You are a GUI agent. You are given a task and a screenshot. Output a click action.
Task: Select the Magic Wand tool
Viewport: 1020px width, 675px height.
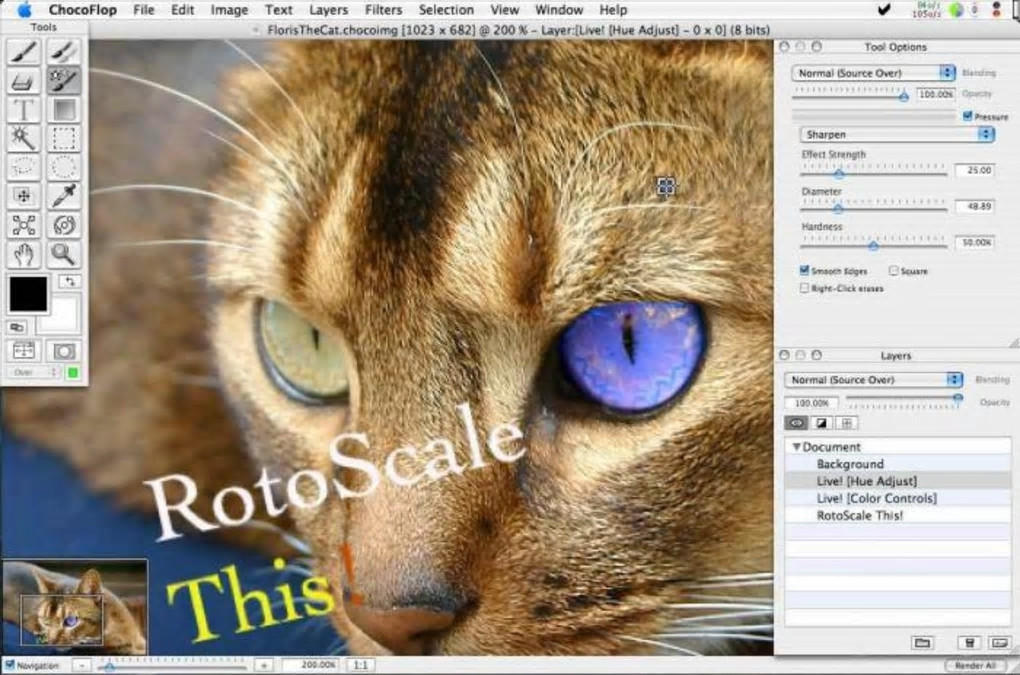click(24, 138)
